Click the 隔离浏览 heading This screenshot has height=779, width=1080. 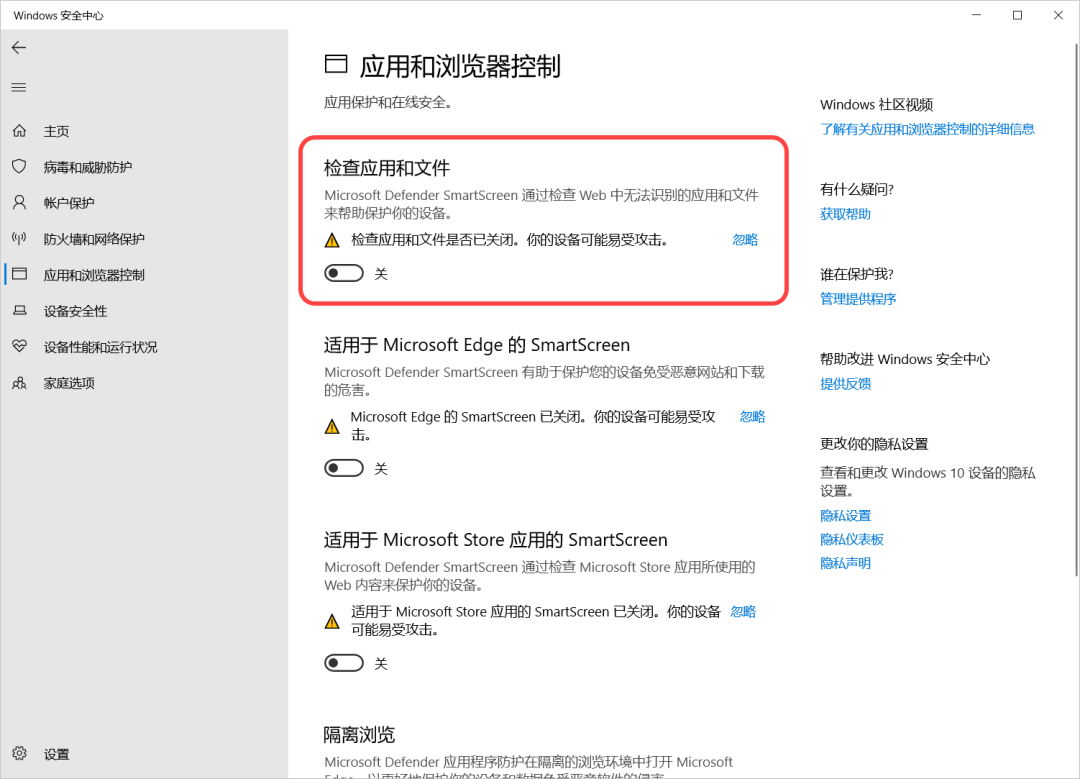point(359,734)
